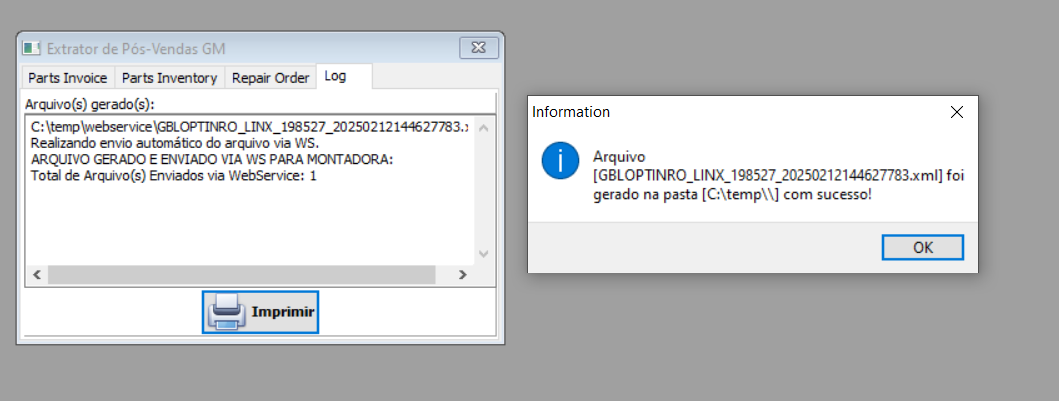Click the left arrow of horizontal scrollbar
Screen dimensions: 1059x401
pos(36,275)
